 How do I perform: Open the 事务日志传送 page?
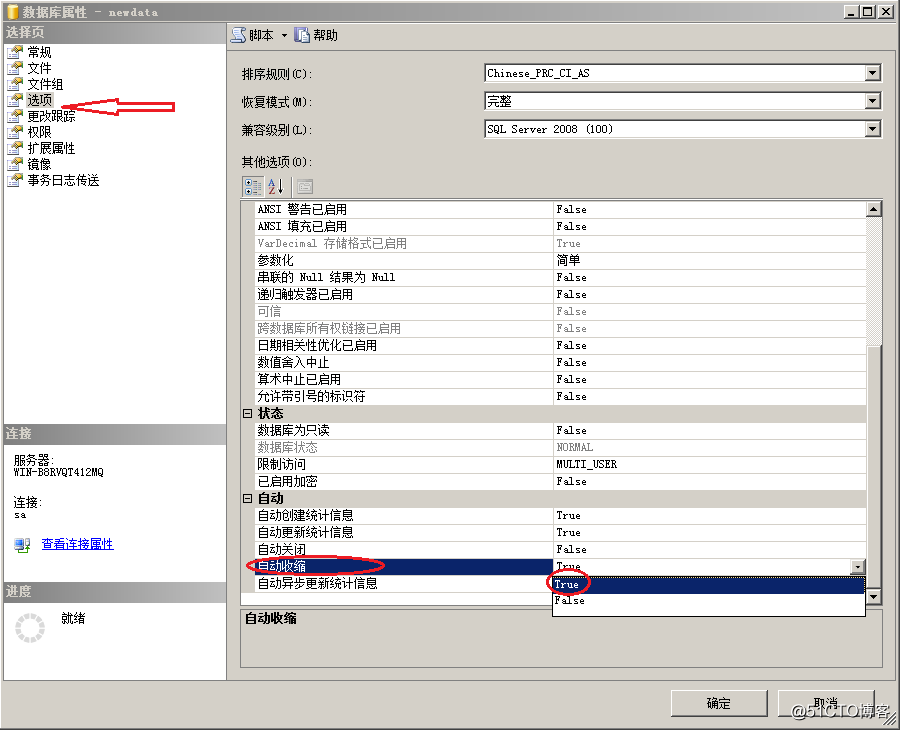pyautogui.click(x=63, y=181)
